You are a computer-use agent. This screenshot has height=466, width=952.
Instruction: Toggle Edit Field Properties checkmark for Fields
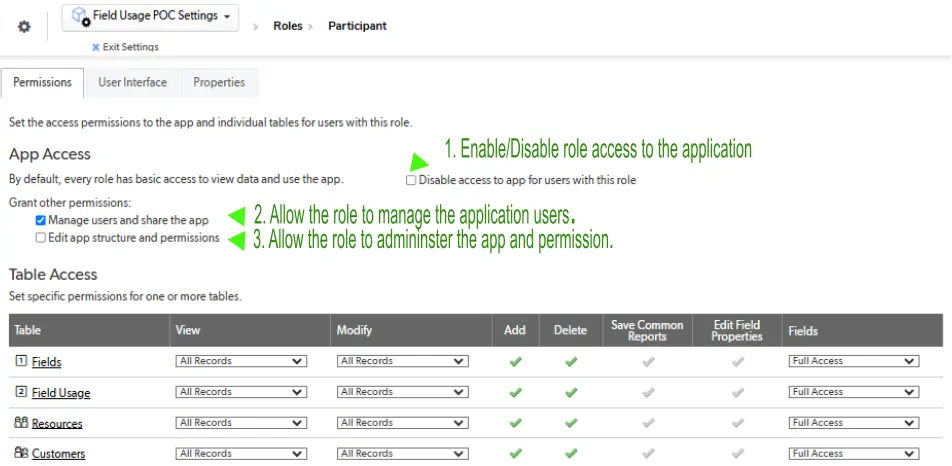click(x=737, y=362)
